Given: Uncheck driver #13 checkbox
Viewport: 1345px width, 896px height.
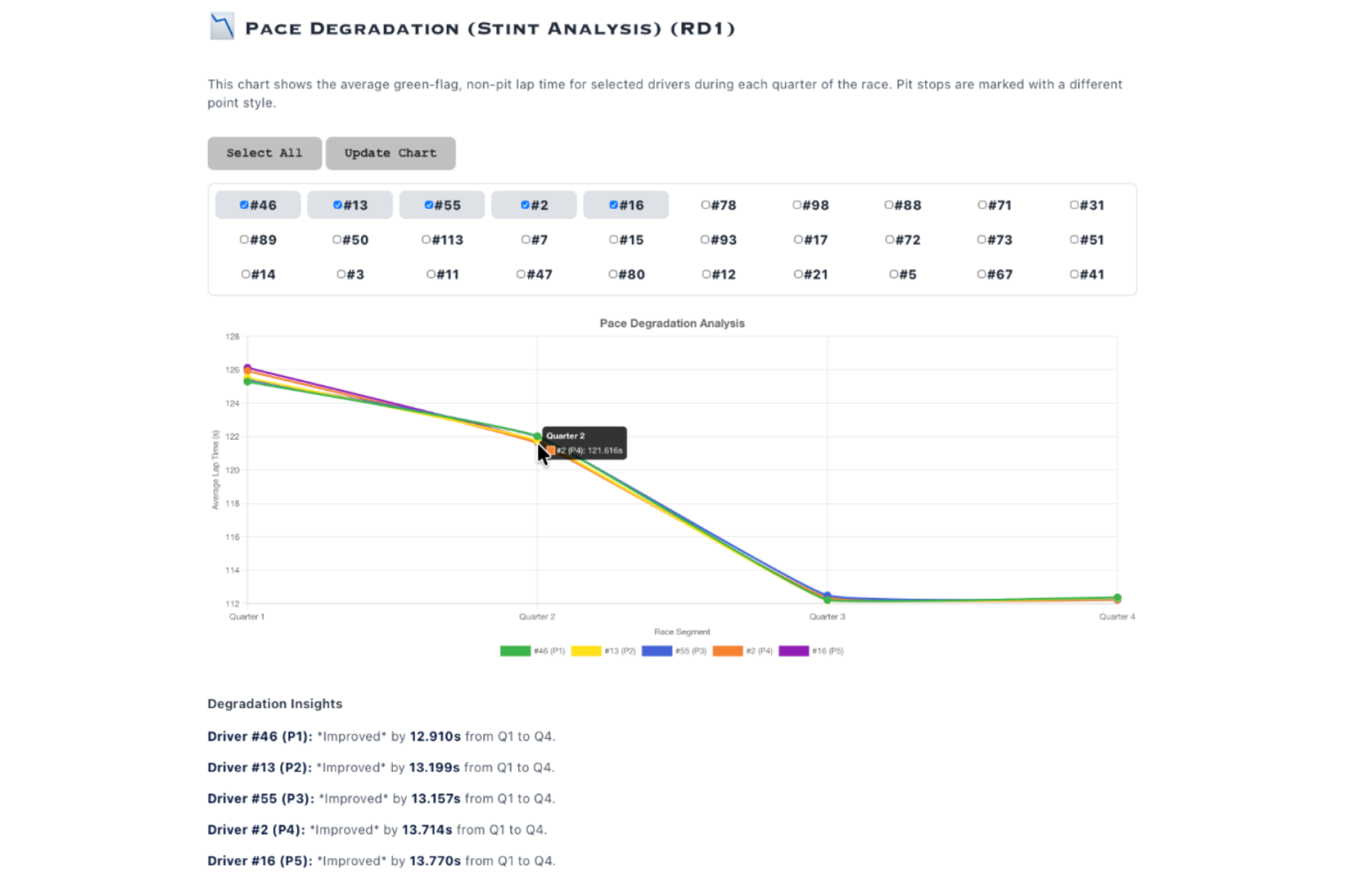Looking at the screenshot, I should [x=337, y=204].
